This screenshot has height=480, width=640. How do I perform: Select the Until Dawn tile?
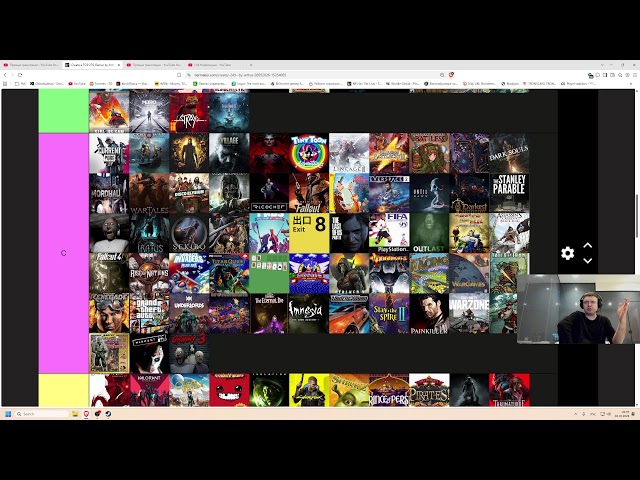click(429, 193)
